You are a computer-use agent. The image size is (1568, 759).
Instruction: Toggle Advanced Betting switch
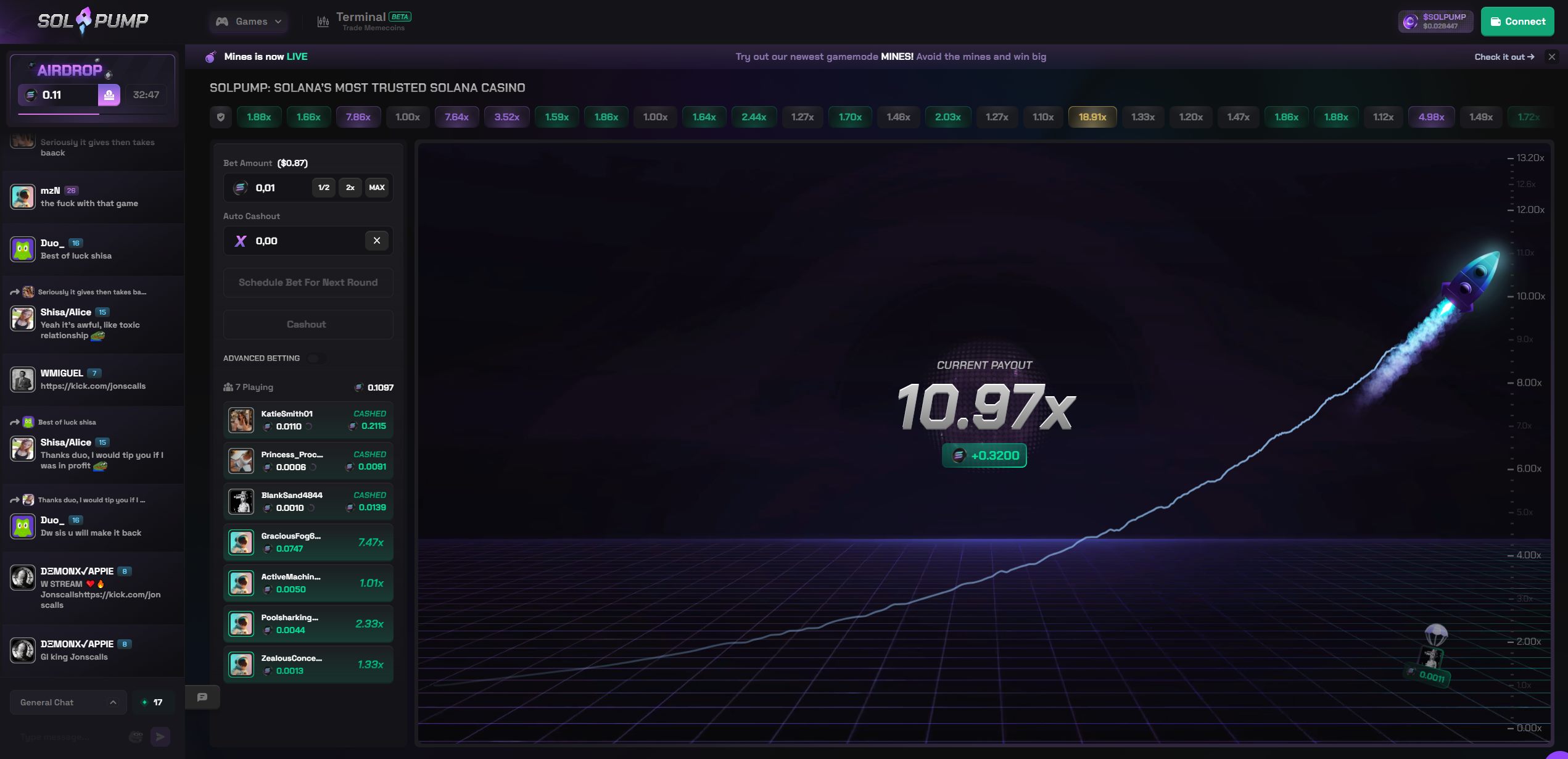tap(317, 359)
